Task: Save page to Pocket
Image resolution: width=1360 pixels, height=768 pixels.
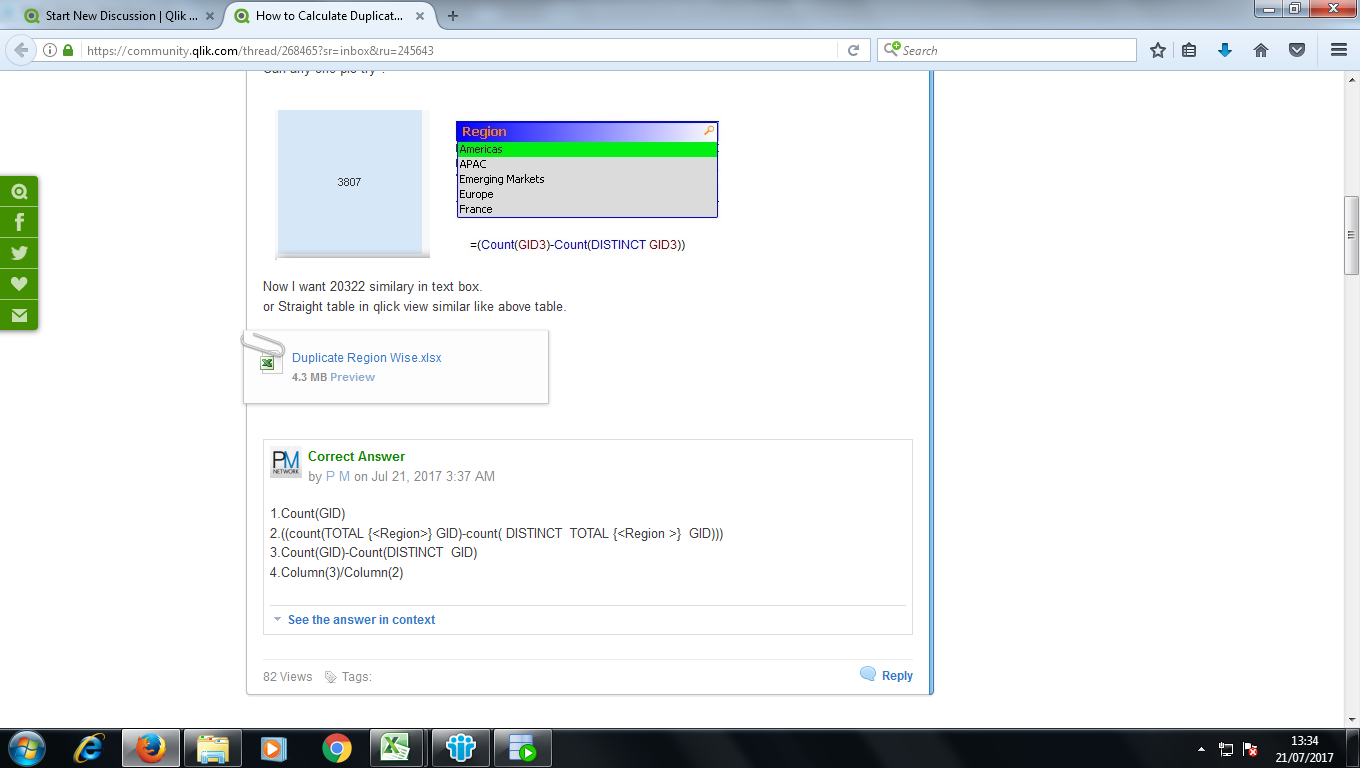Action: coord(1297,50)
